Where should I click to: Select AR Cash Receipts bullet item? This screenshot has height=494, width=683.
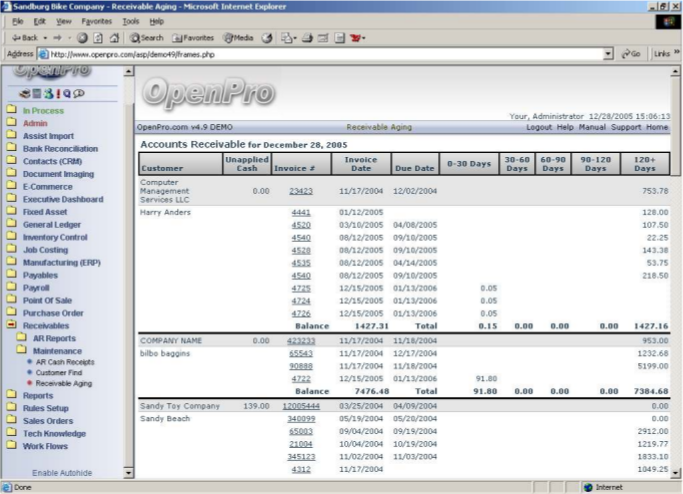64,362
